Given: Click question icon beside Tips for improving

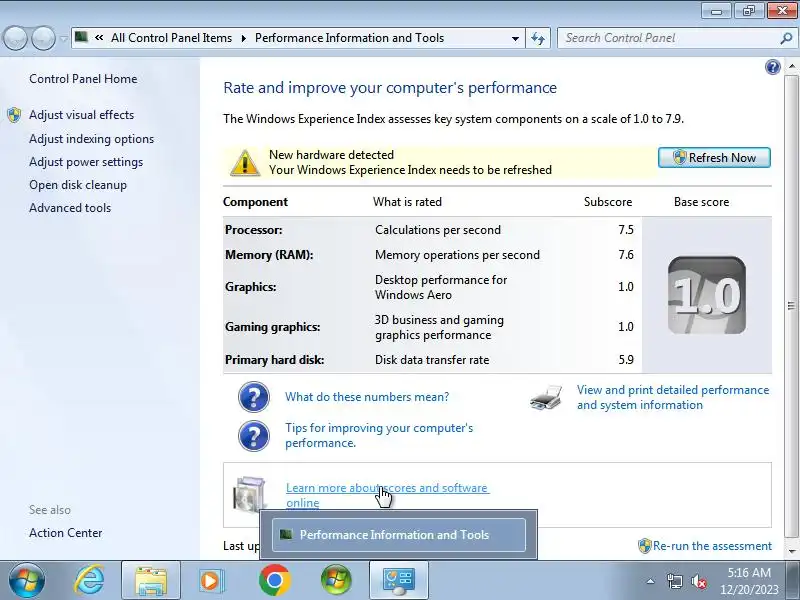Looking at the screenshot, I should 254,436.
